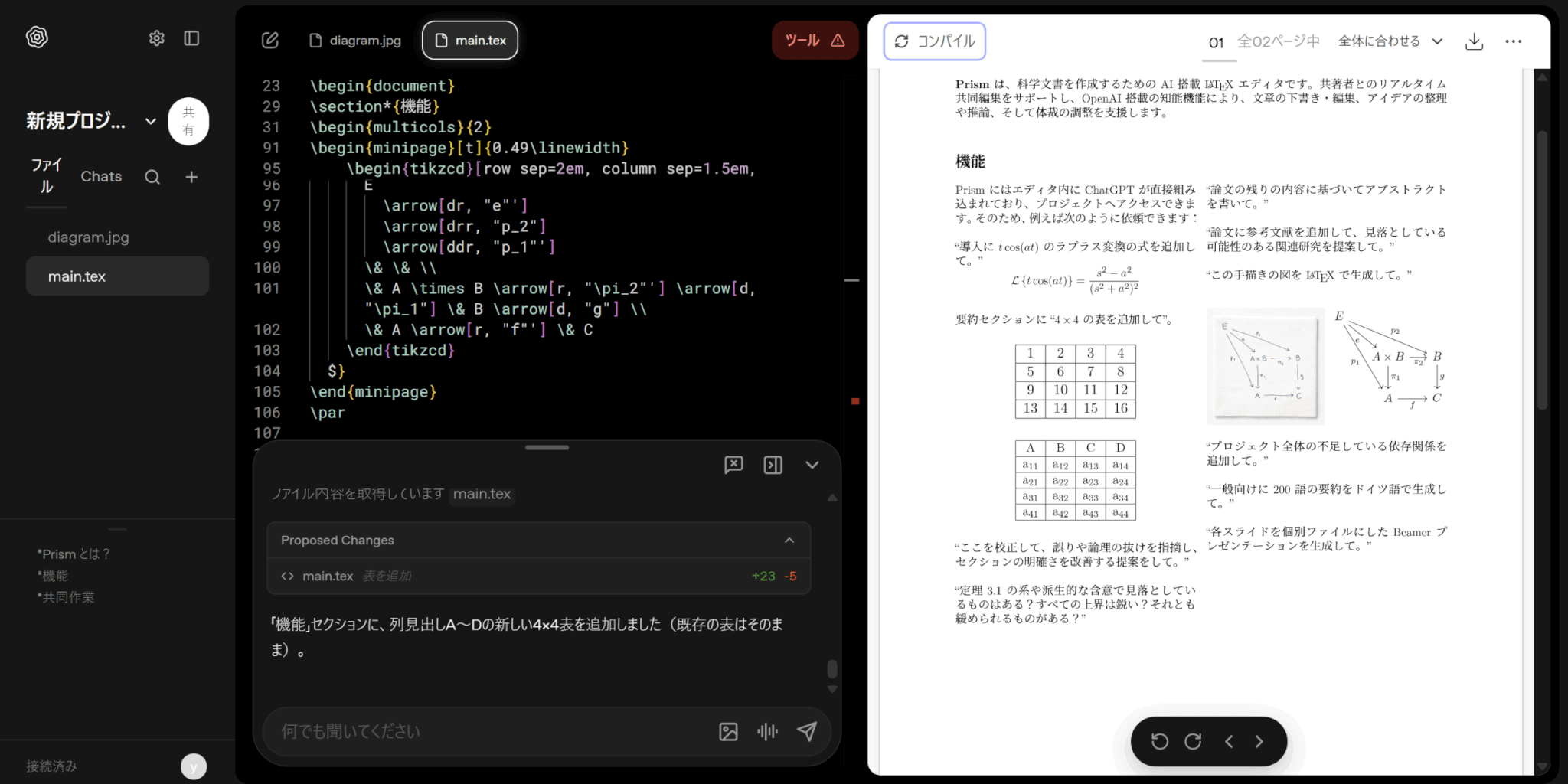Send the message with the paper plane icon
Image resolution: width=1568 pixels, height=784 pixels.
pos(806,732)
